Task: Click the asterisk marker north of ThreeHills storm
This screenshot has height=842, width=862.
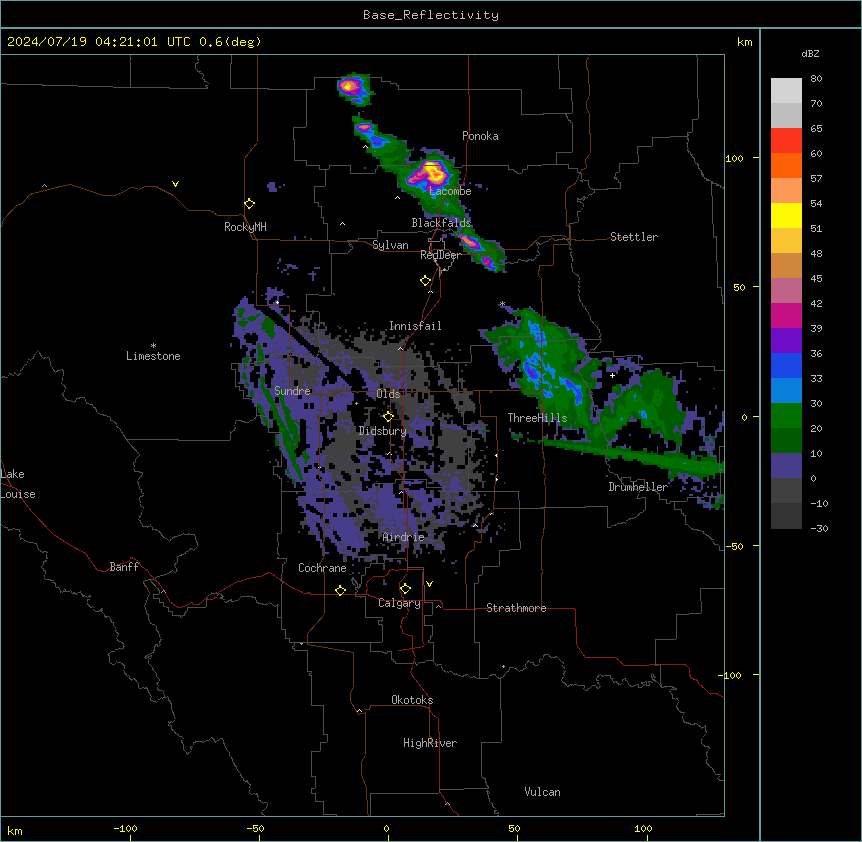Action: tap(502, 304)
